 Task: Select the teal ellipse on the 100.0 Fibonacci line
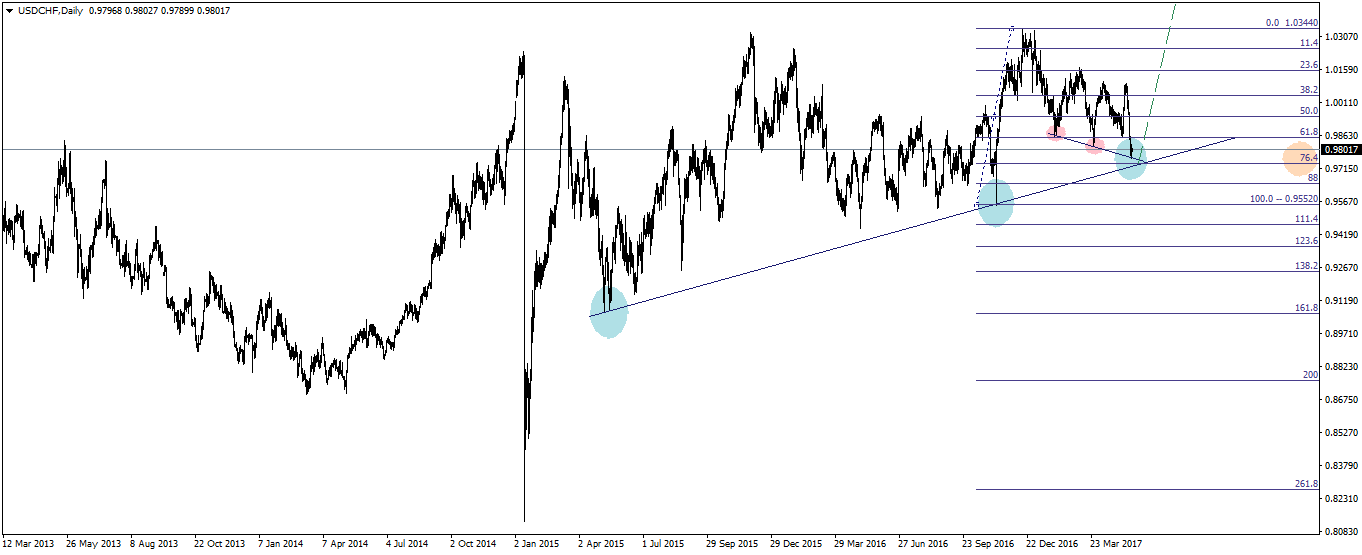(x=996, y=202)
